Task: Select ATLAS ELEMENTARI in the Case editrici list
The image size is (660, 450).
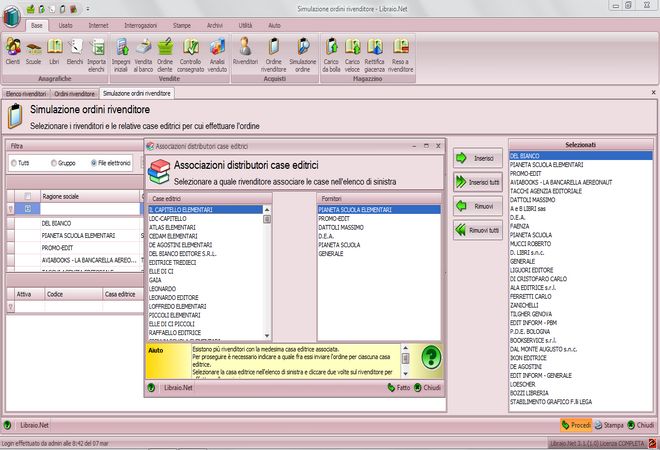Action: [205, 227]
